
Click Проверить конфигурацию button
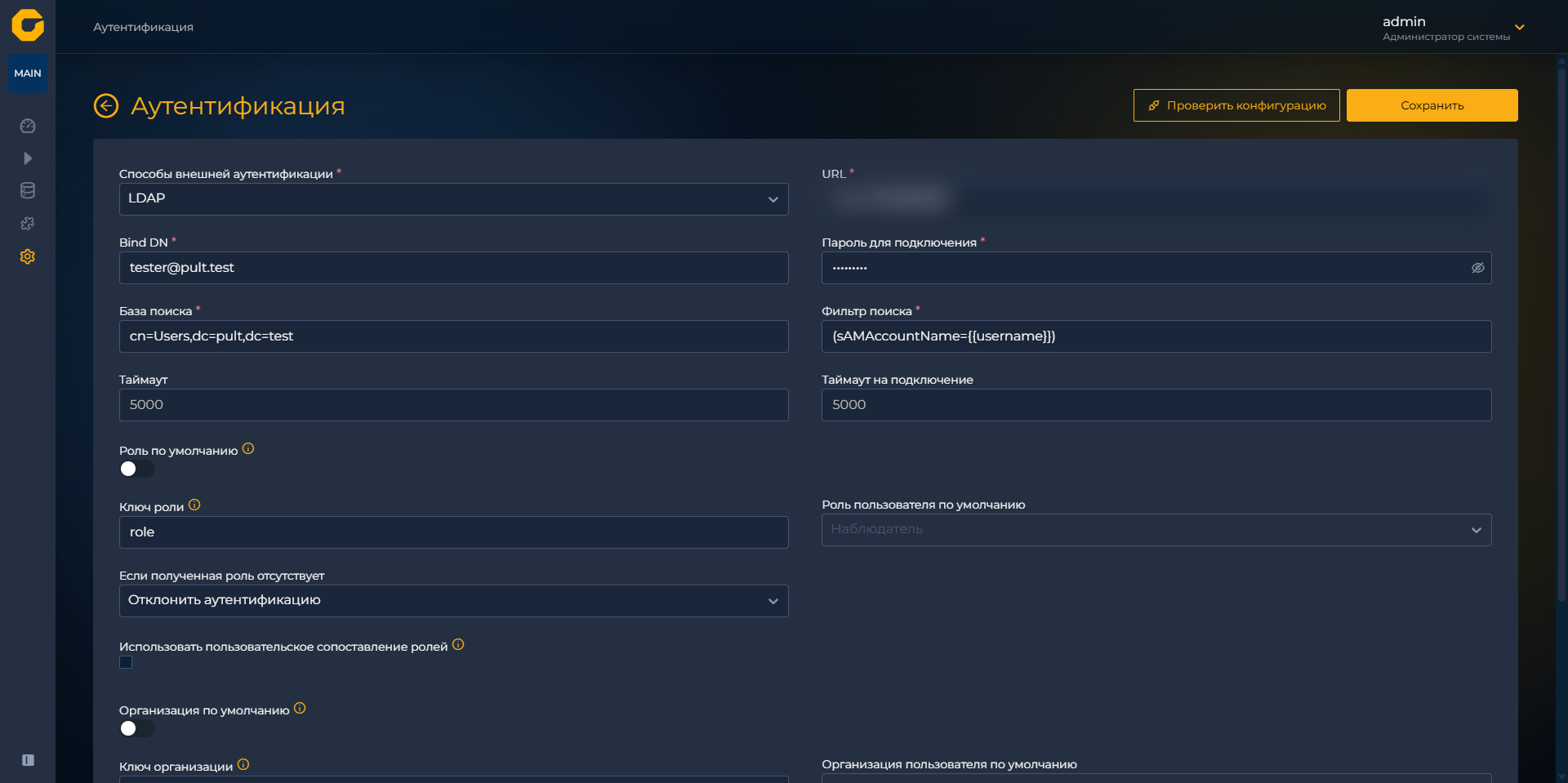[x=1236, y=105]
